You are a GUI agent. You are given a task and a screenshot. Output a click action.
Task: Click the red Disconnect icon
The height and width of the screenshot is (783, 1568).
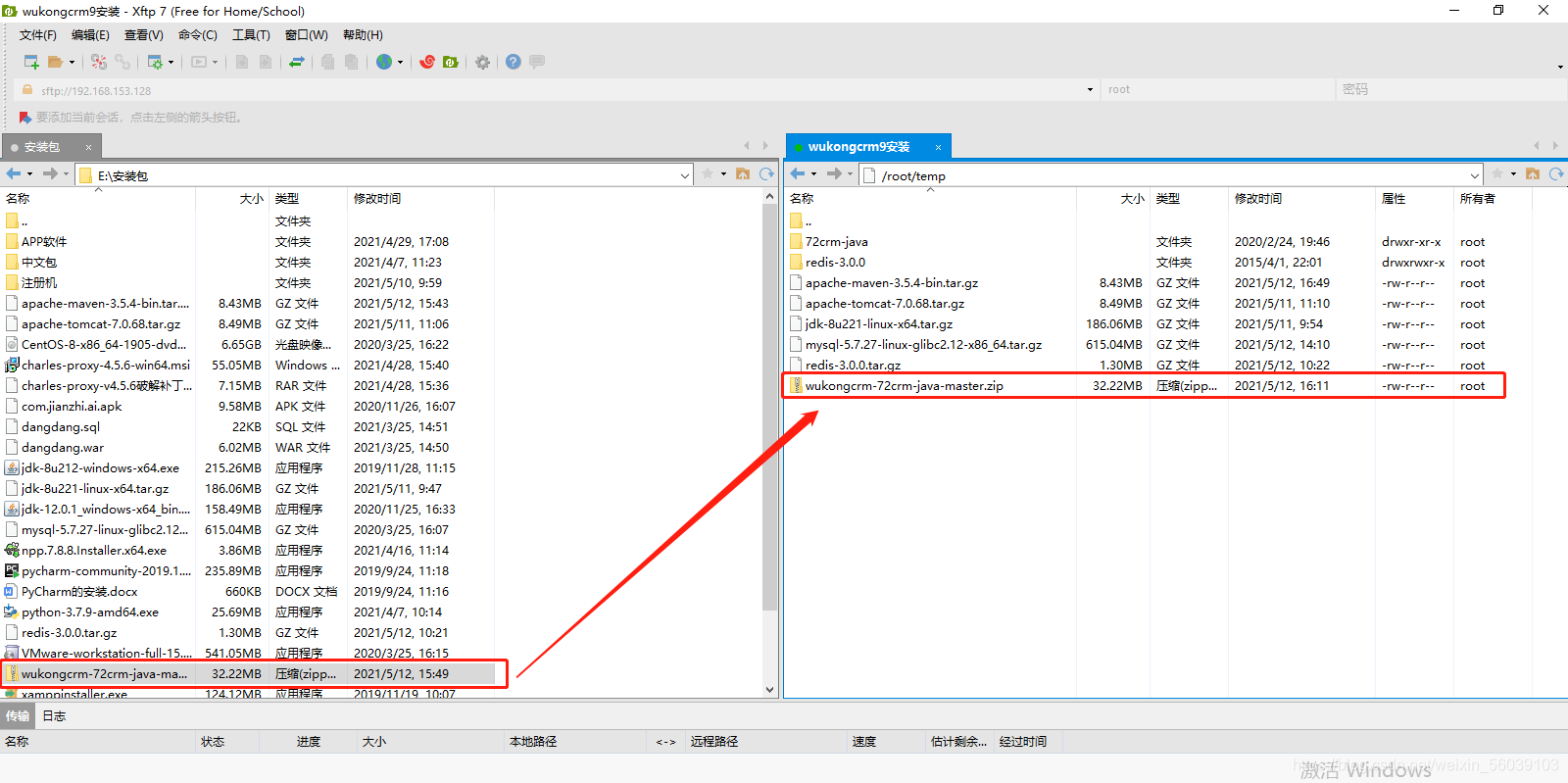point(99,62)
